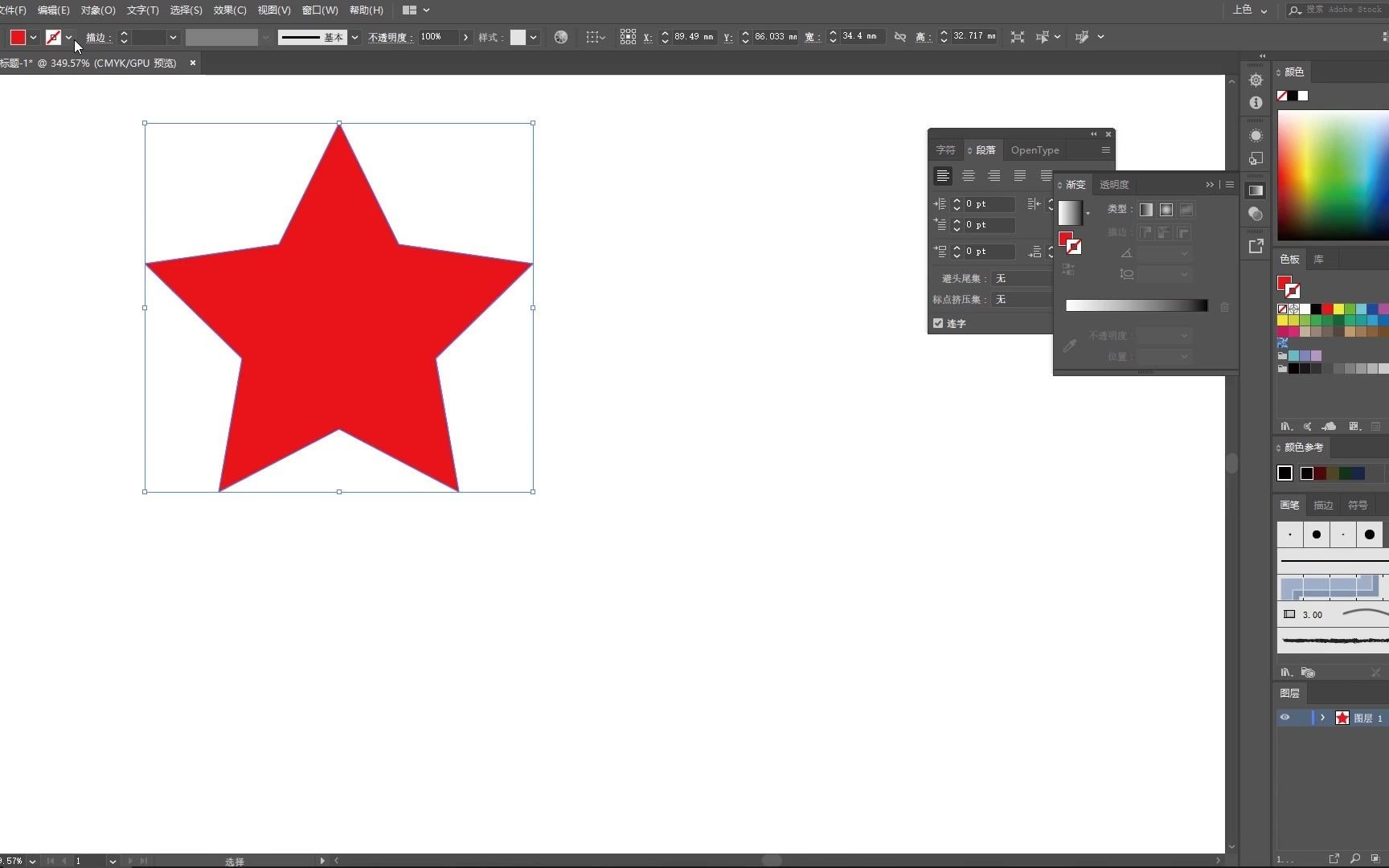The height and width of the screenshot is (868, 1389).
Task: Switch to the 描边 tab in brushes panel
Action: click(1323, 505)
